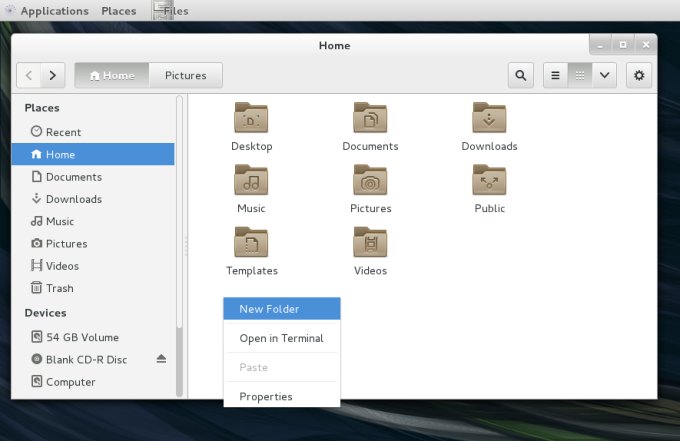This screenshot has height=441, width=680.
Task: Choose Properties from the context menu
Action: 282,396
